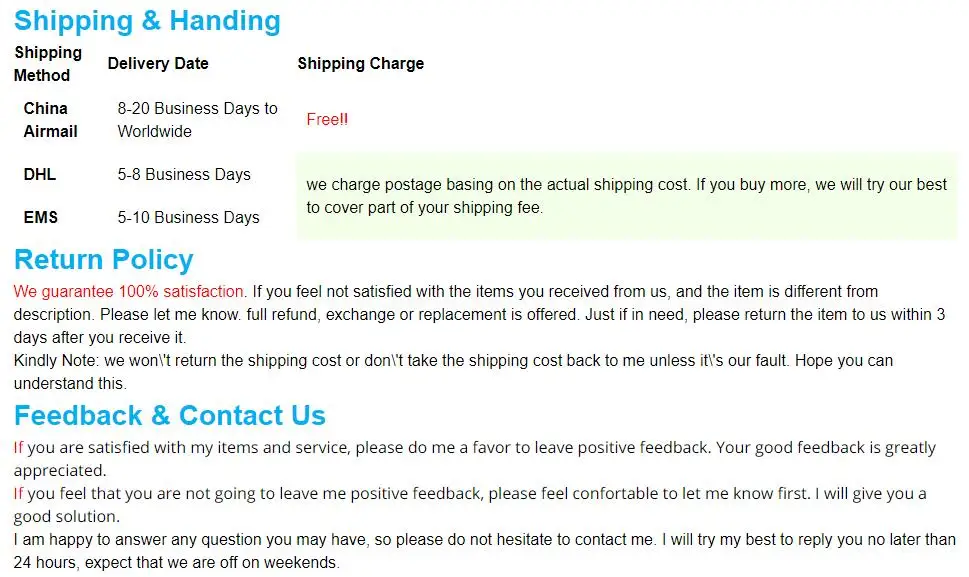Click the green postage charge note box
Screen dimensions: 969x577
[626, 196]
